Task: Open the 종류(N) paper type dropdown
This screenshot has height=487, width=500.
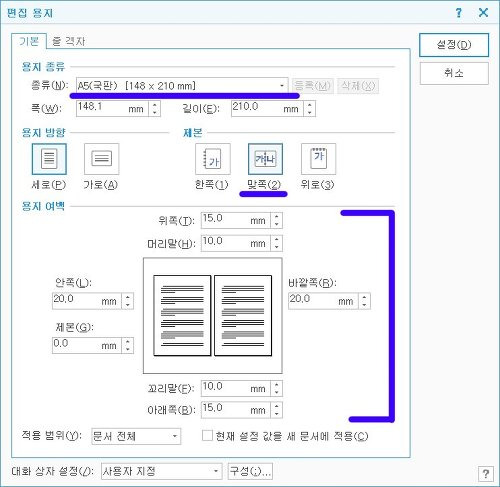Action: coord(182,86)
